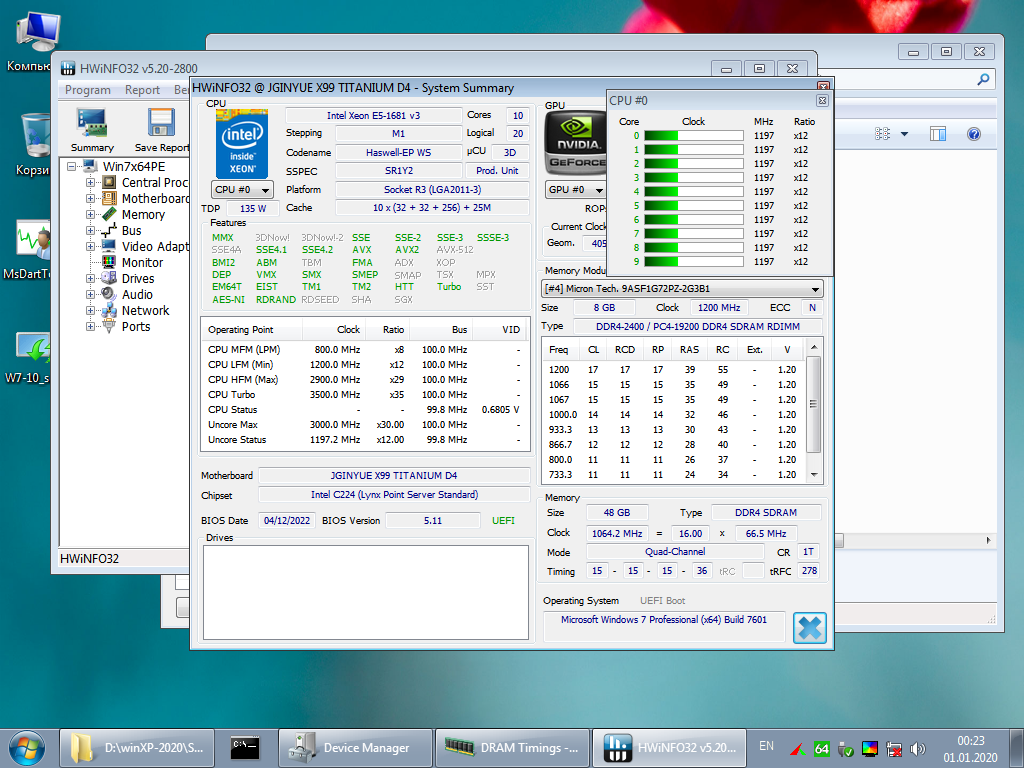Click the Save Report floppy icon
Image resolution: width=1024 pixels, height=768 pixels.
click(x=161, y=123)
